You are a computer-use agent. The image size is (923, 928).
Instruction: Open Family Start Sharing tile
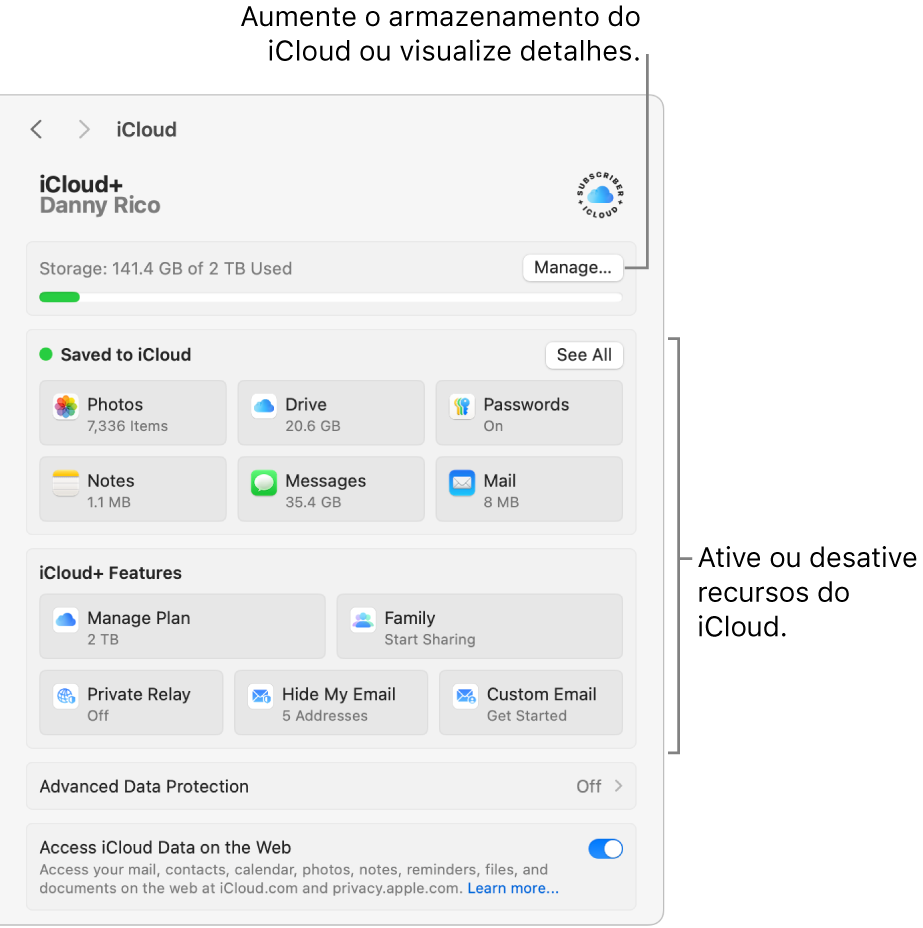pyautogui.click(x=480, y=626)
